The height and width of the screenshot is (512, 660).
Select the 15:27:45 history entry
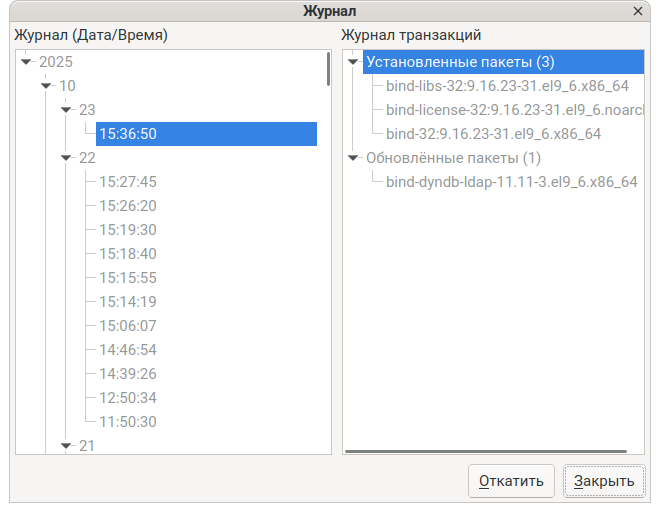(128, 182)
